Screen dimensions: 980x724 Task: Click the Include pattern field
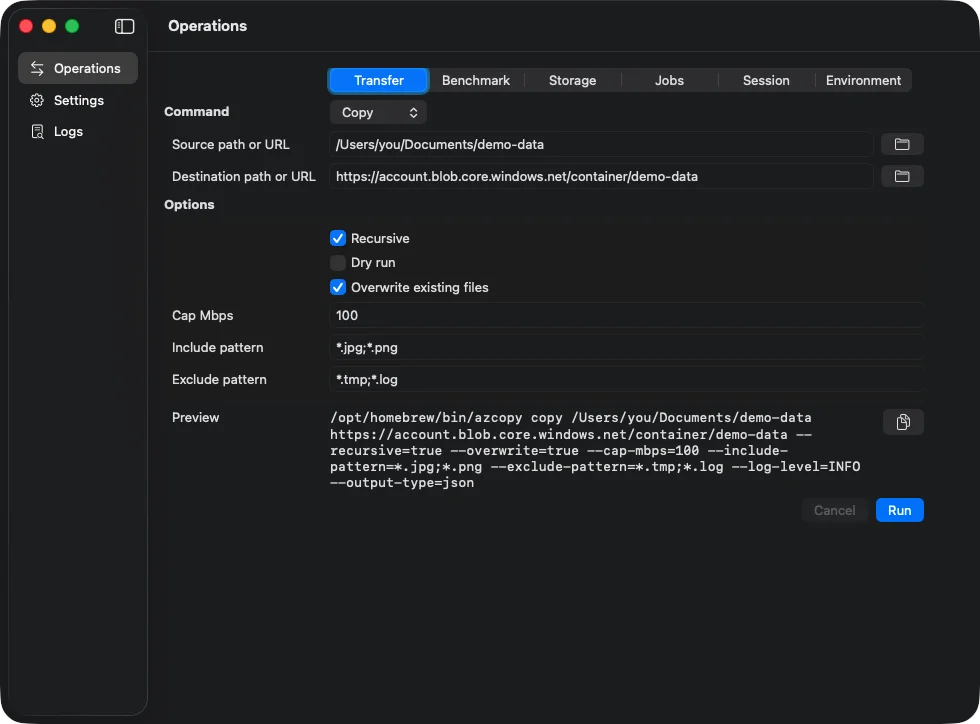[626, 348]
